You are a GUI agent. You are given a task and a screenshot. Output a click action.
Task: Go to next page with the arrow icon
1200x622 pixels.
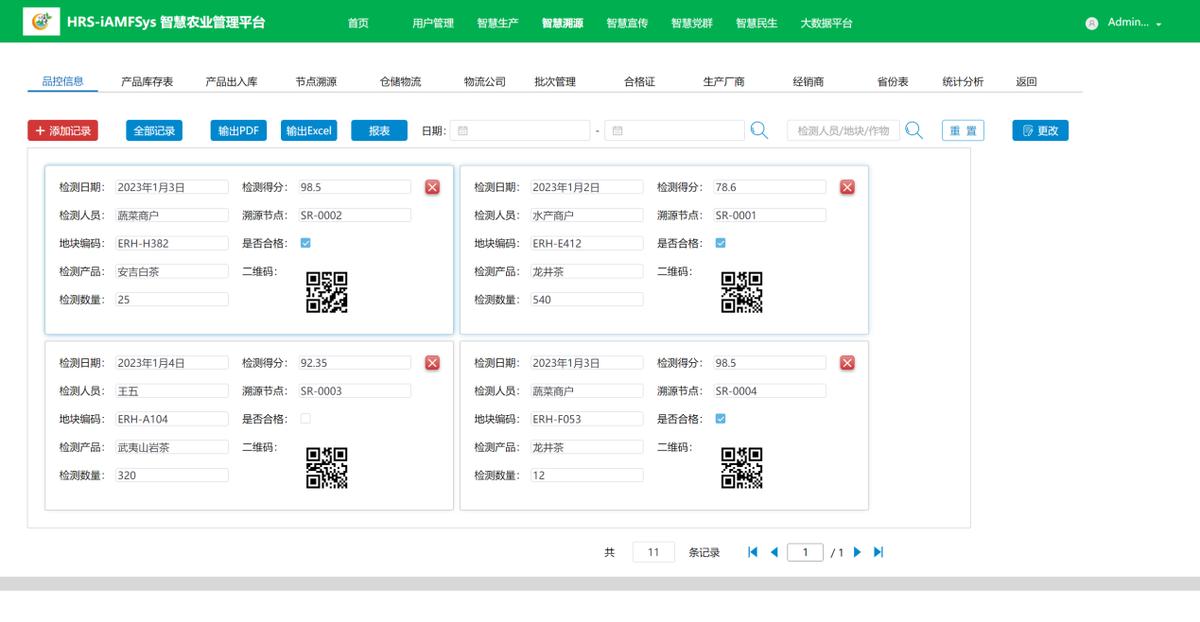[857, 551]
